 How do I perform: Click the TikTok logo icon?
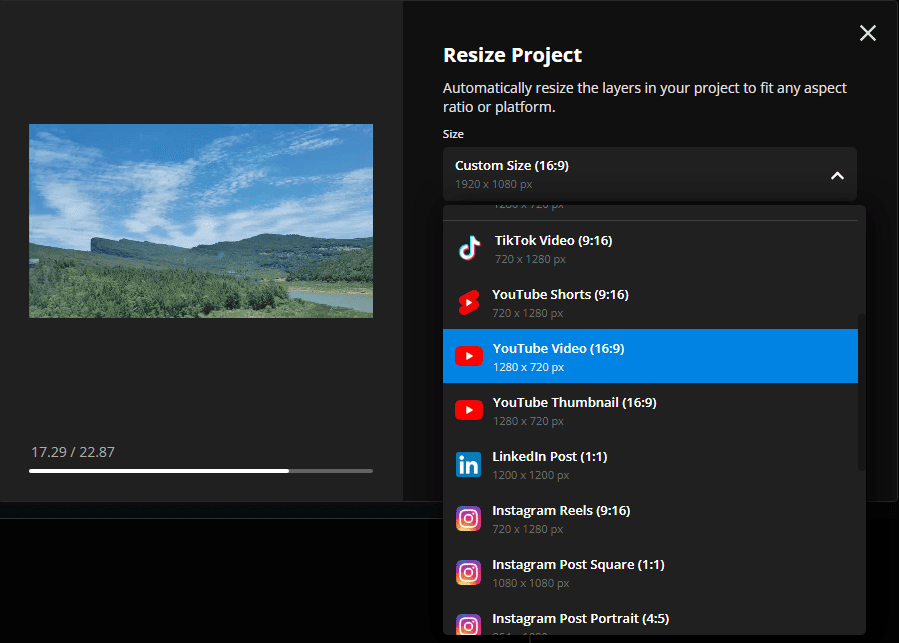pyautogui.click(x=469, y=249)
